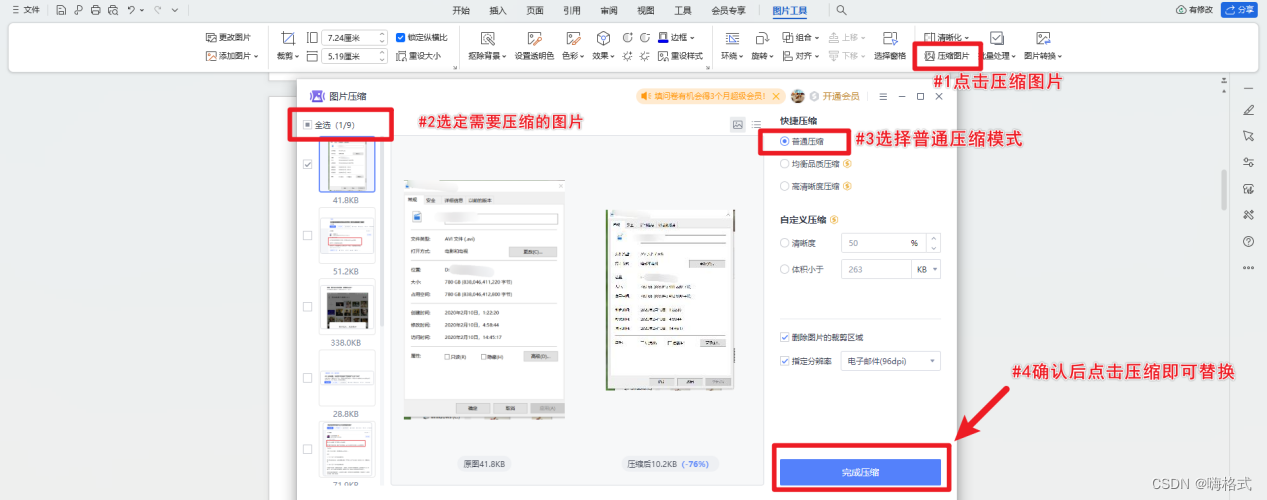
Task: Select the 体积小于 radio option
Action: pos(784,269)
